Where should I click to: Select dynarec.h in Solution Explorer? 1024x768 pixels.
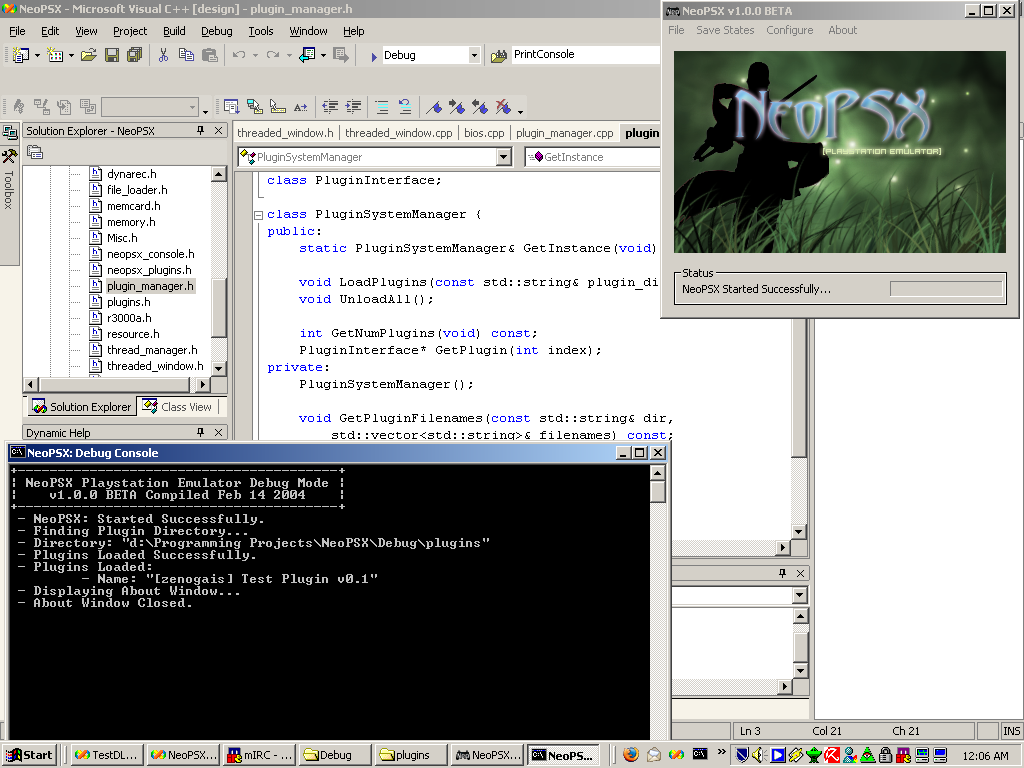132,174
